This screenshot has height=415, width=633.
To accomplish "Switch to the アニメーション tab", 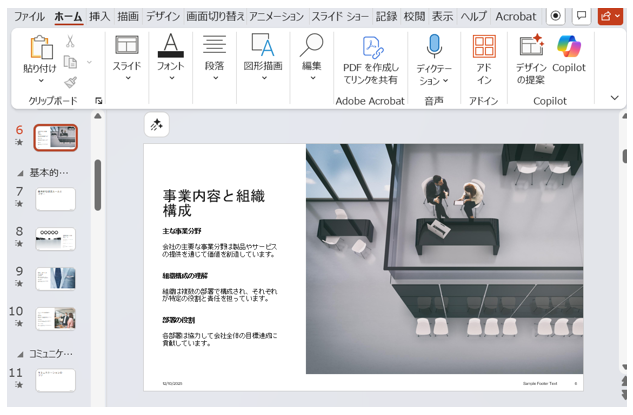I will point(276,17).
